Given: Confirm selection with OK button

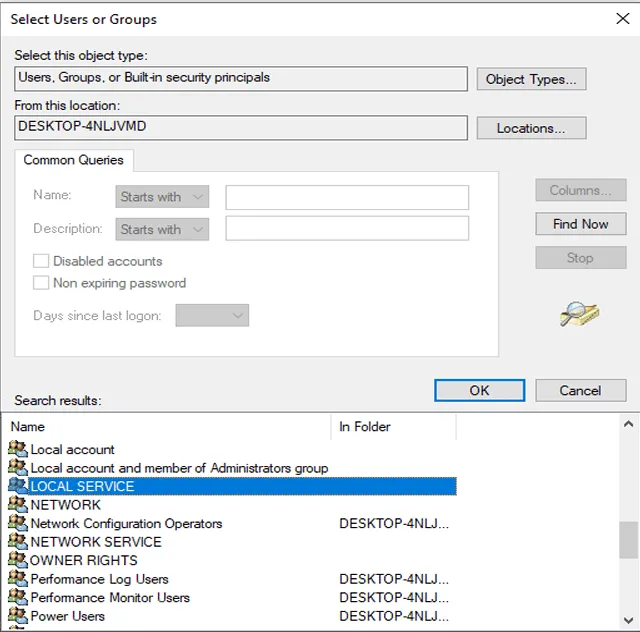Looking at the screenshot, I should tap(480, 391).
